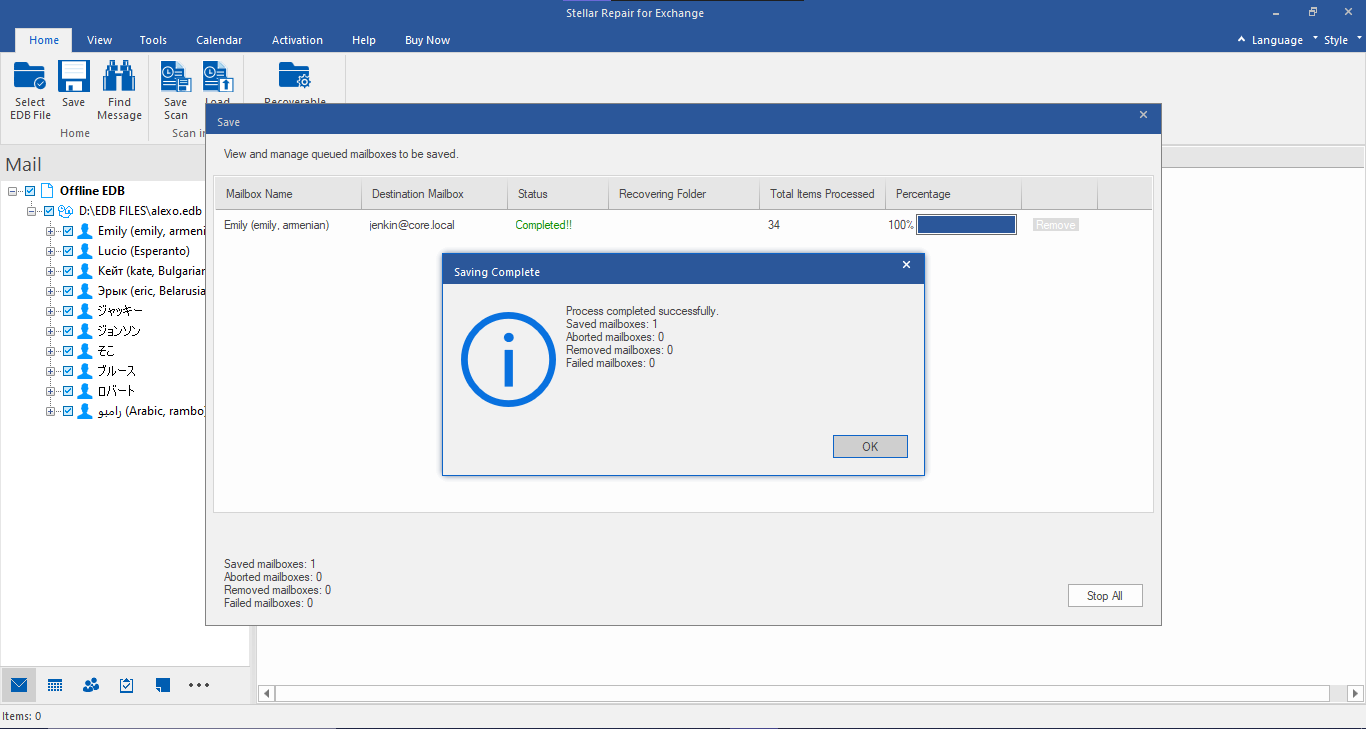
Task: Open the View ribbon tab
Action: click(x=99, y=40)
